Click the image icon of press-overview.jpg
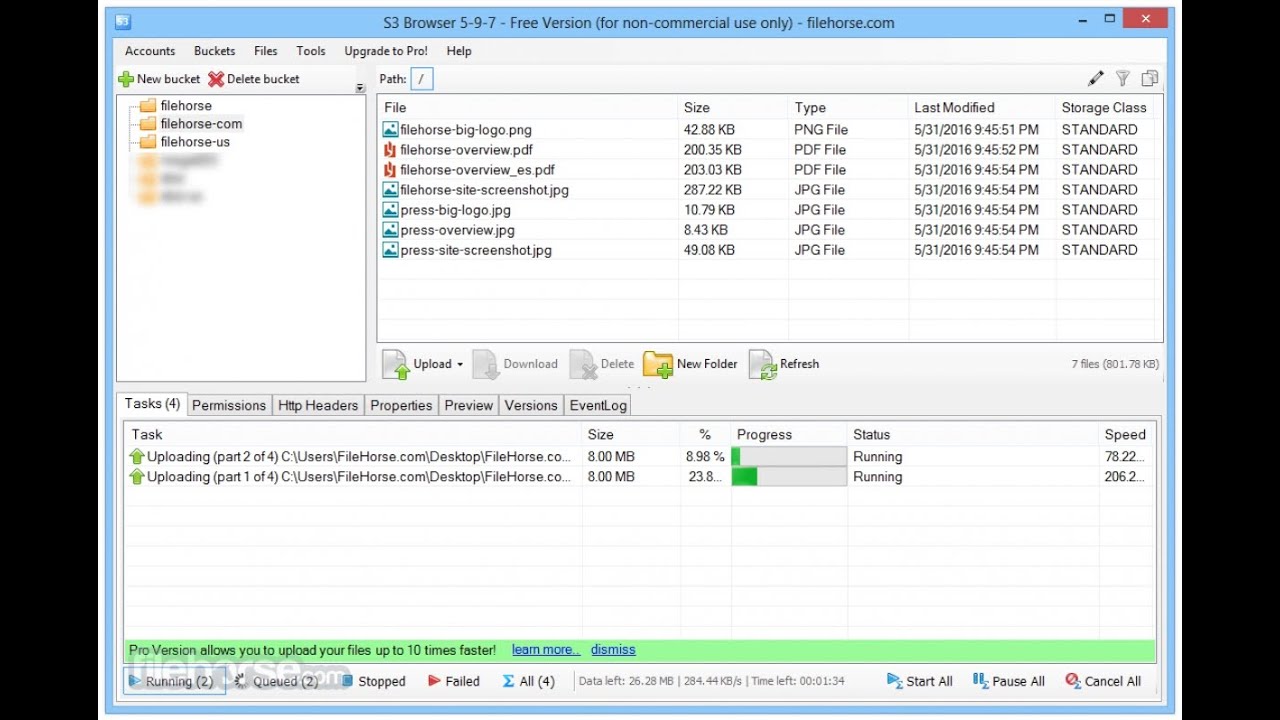1280x720 pixels. pyautogui.click(x=390, y=230)
